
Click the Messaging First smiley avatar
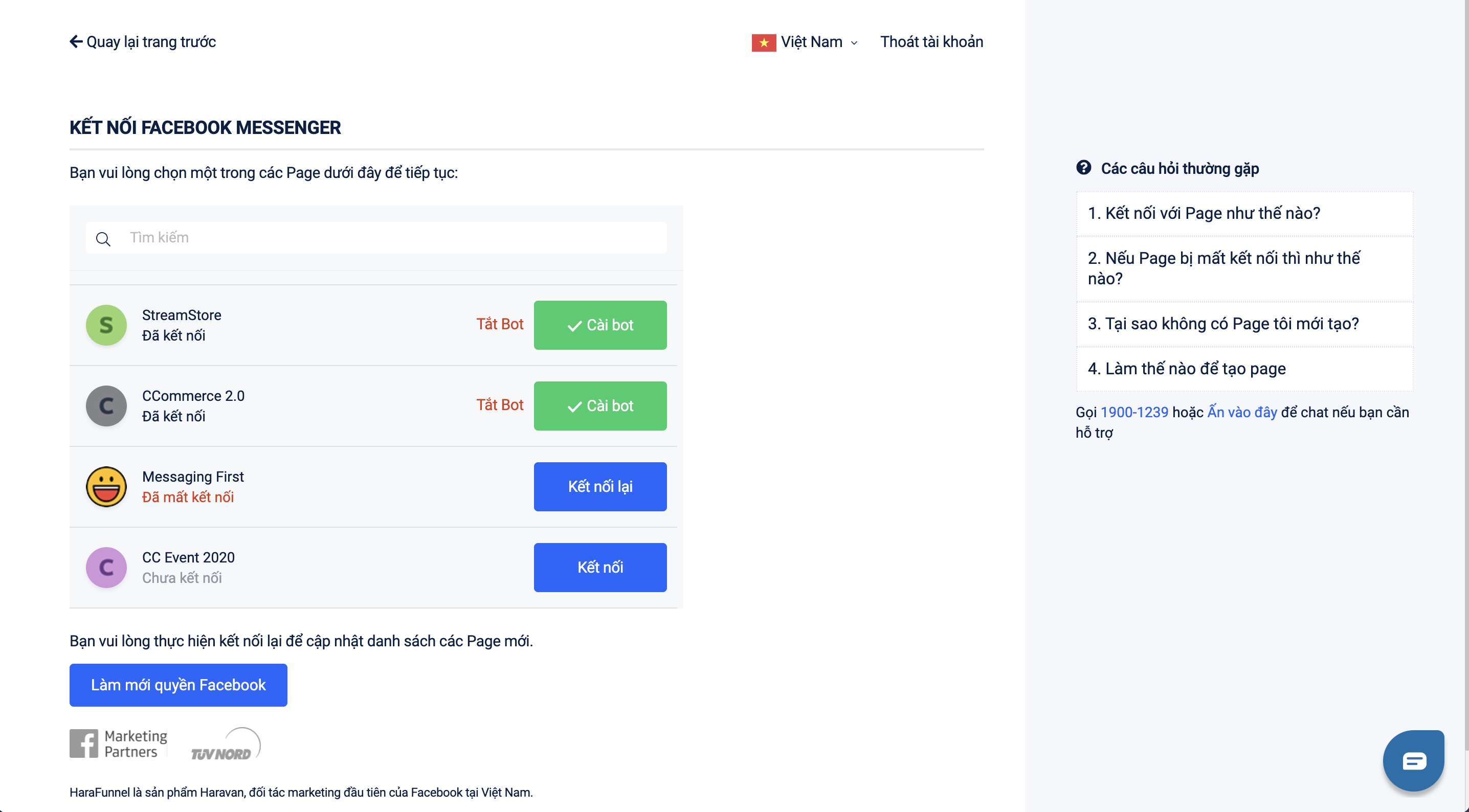pyautogui.click(x=106, y=486)
